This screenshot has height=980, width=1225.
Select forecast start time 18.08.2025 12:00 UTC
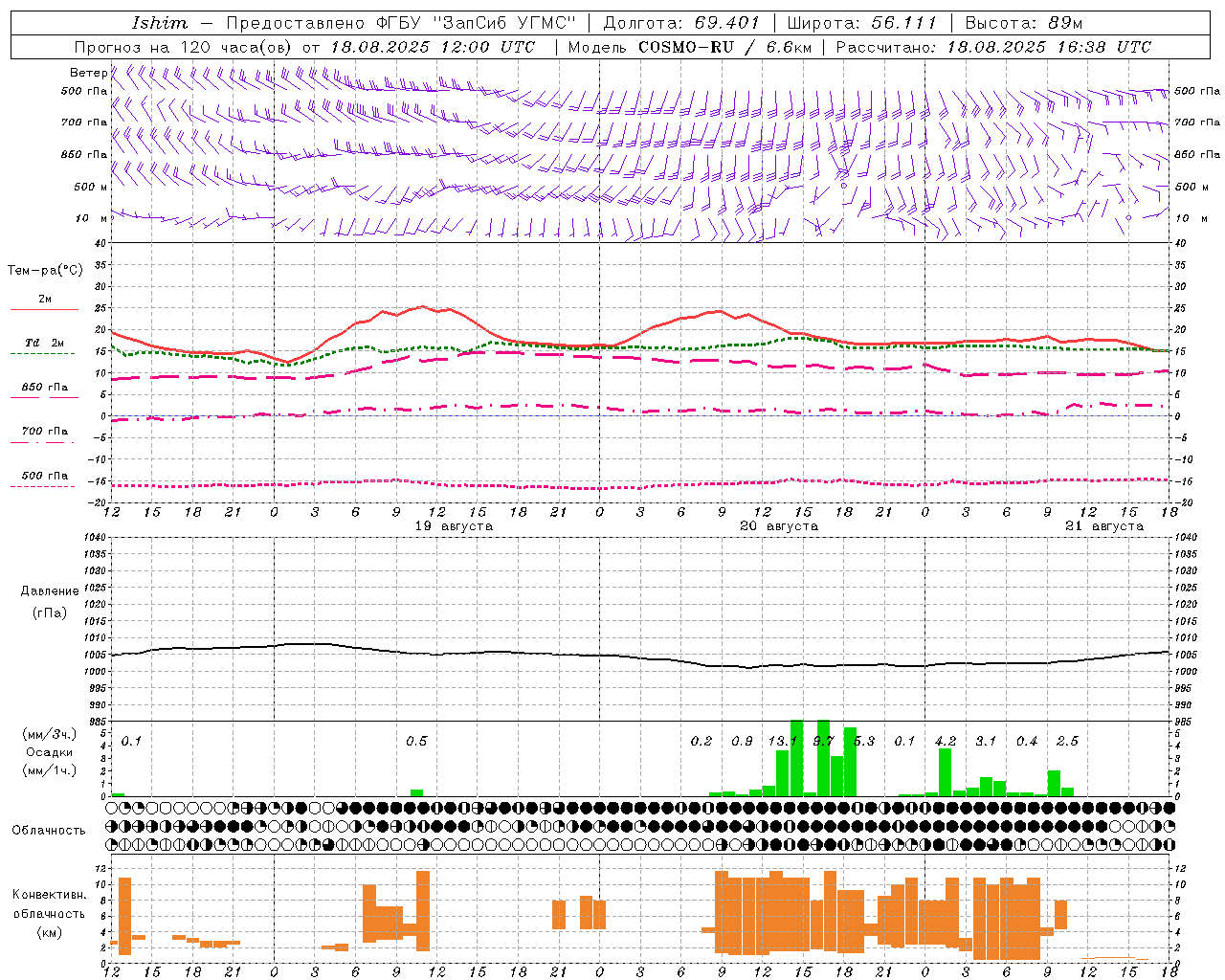tap(433, 47)
